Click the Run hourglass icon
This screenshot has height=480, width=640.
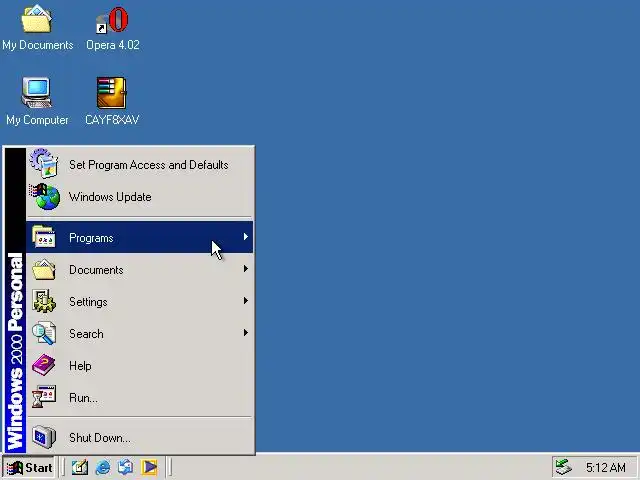[44, 397]
